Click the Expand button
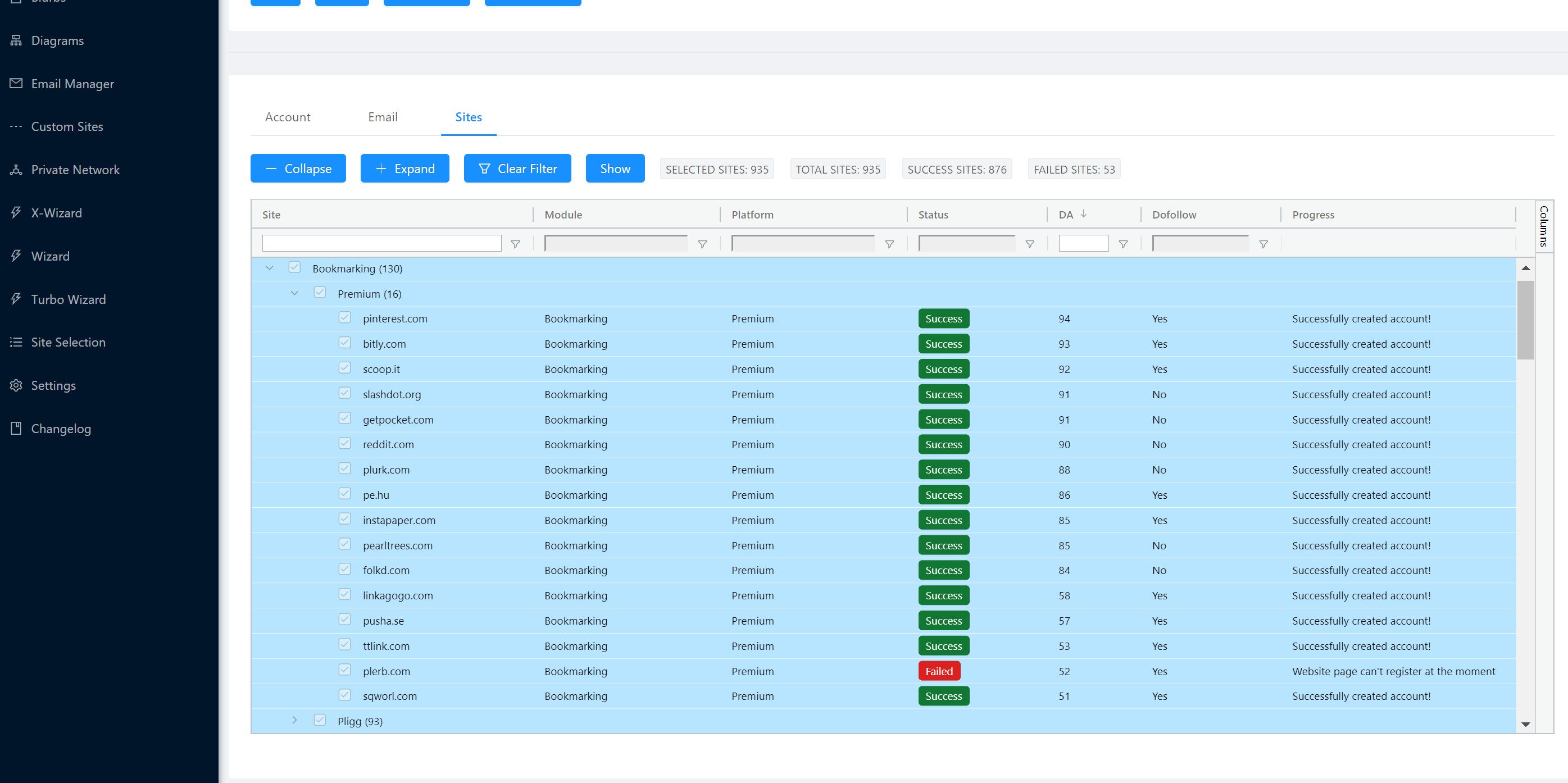The width and height of the screenshot is (1568, 783). click(x=405, y=169)
